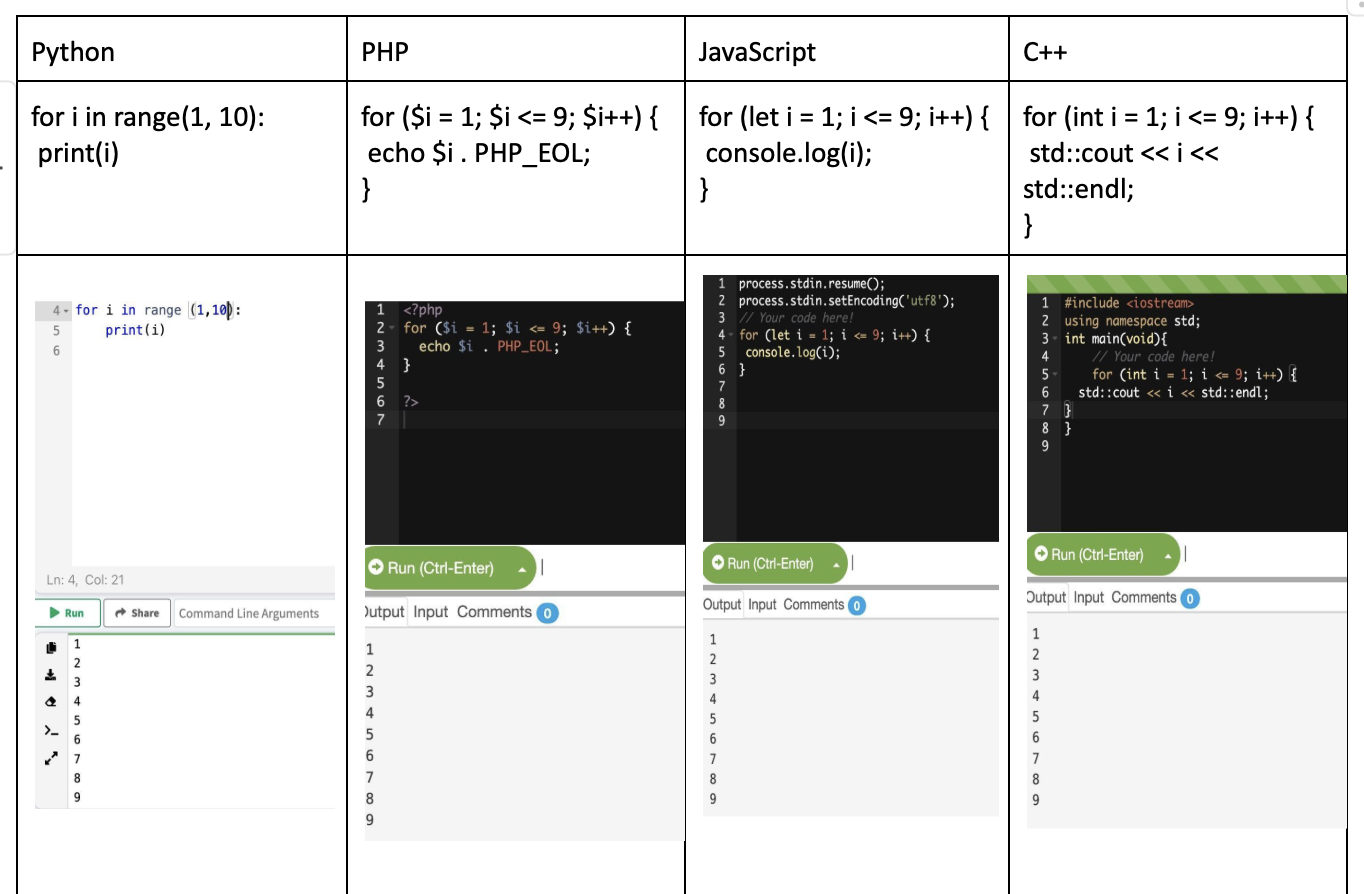1364x894 pixels.
Task: Select the Comments tab in PHP column
Action: (494, 612)
